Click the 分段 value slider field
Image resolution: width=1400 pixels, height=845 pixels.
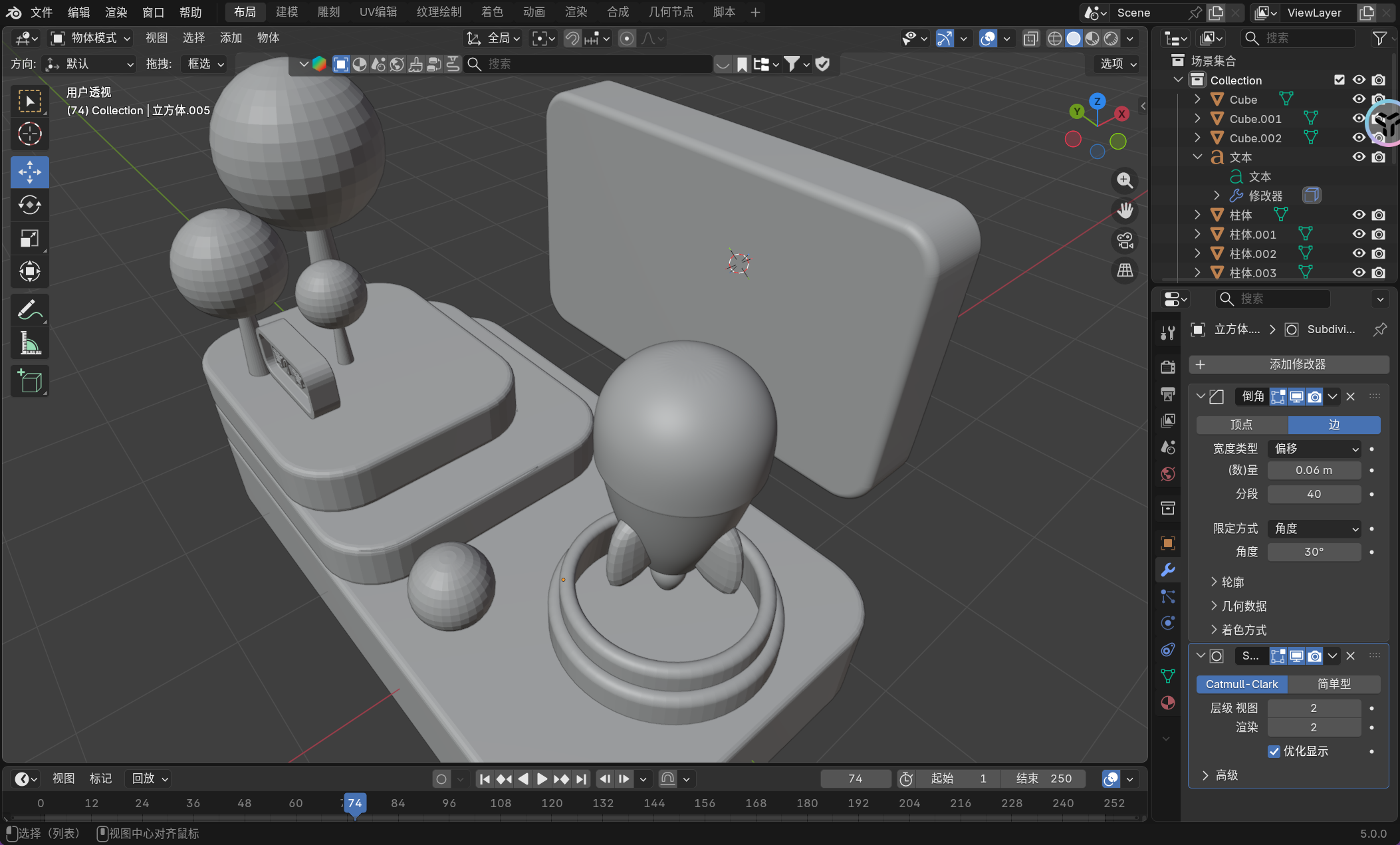1314,494
